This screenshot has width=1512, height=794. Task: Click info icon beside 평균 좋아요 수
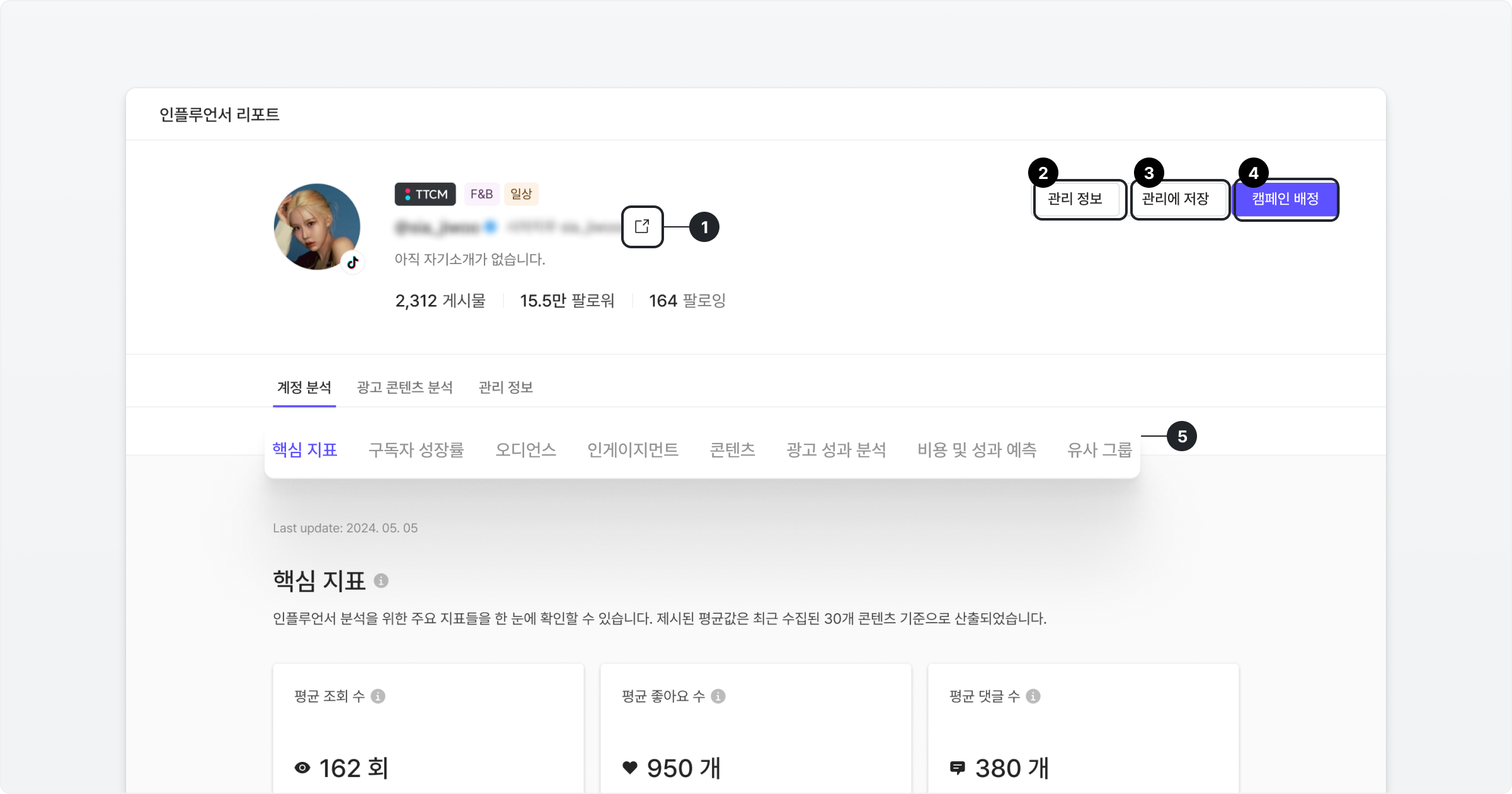pyautogui.click(x=718, y=696)
